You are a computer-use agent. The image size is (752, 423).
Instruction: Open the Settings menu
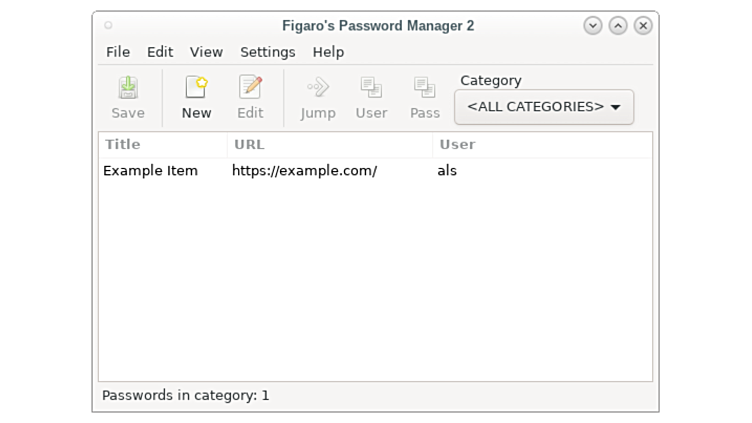point(267,52)
